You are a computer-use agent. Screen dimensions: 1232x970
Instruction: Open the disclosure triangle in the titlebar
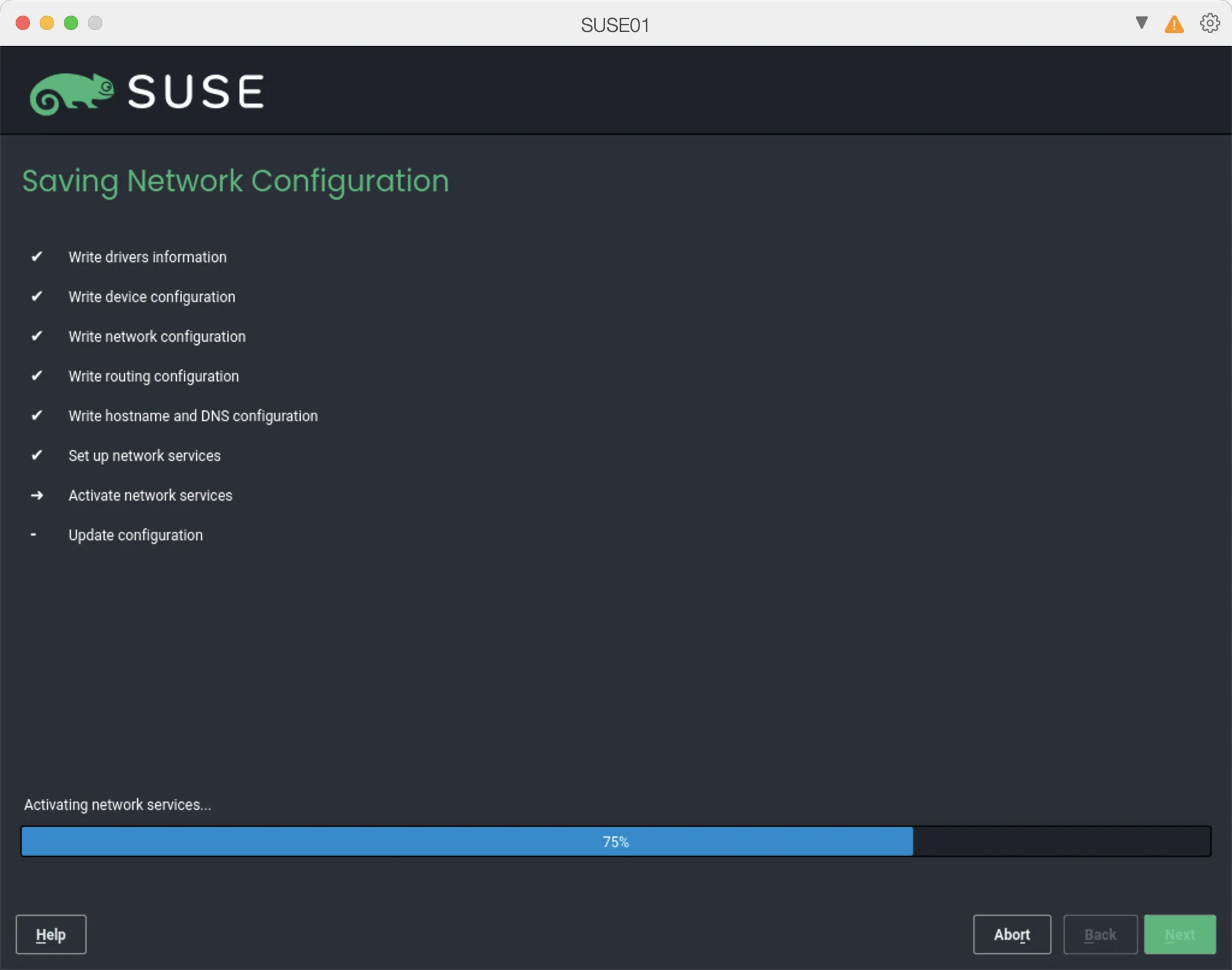pyautogui.click(x=1141, y=23)
